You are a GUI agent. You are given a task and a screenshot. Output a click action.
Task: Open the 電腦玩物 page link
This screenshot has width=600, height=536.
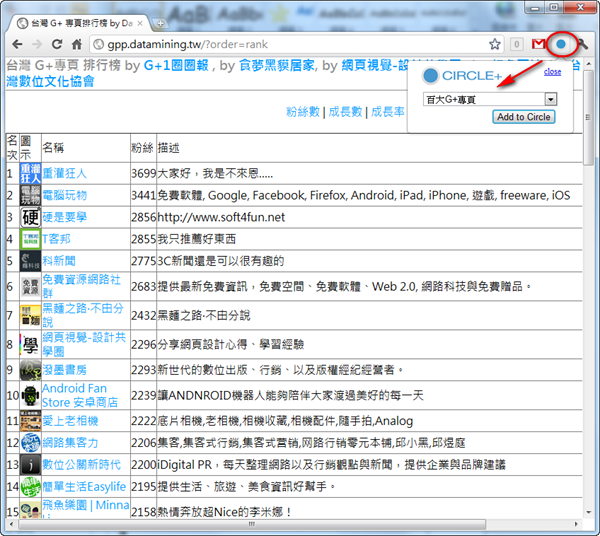coord(65,194)
